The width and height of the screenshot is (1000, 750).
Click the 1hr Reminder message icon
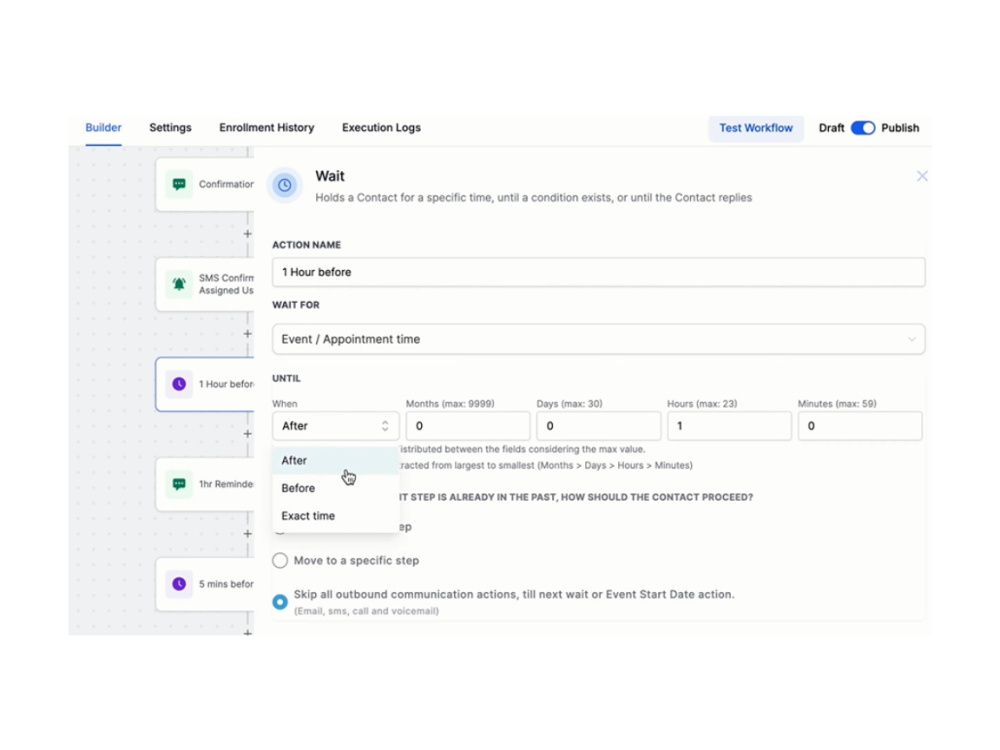(x=179, y=484)
